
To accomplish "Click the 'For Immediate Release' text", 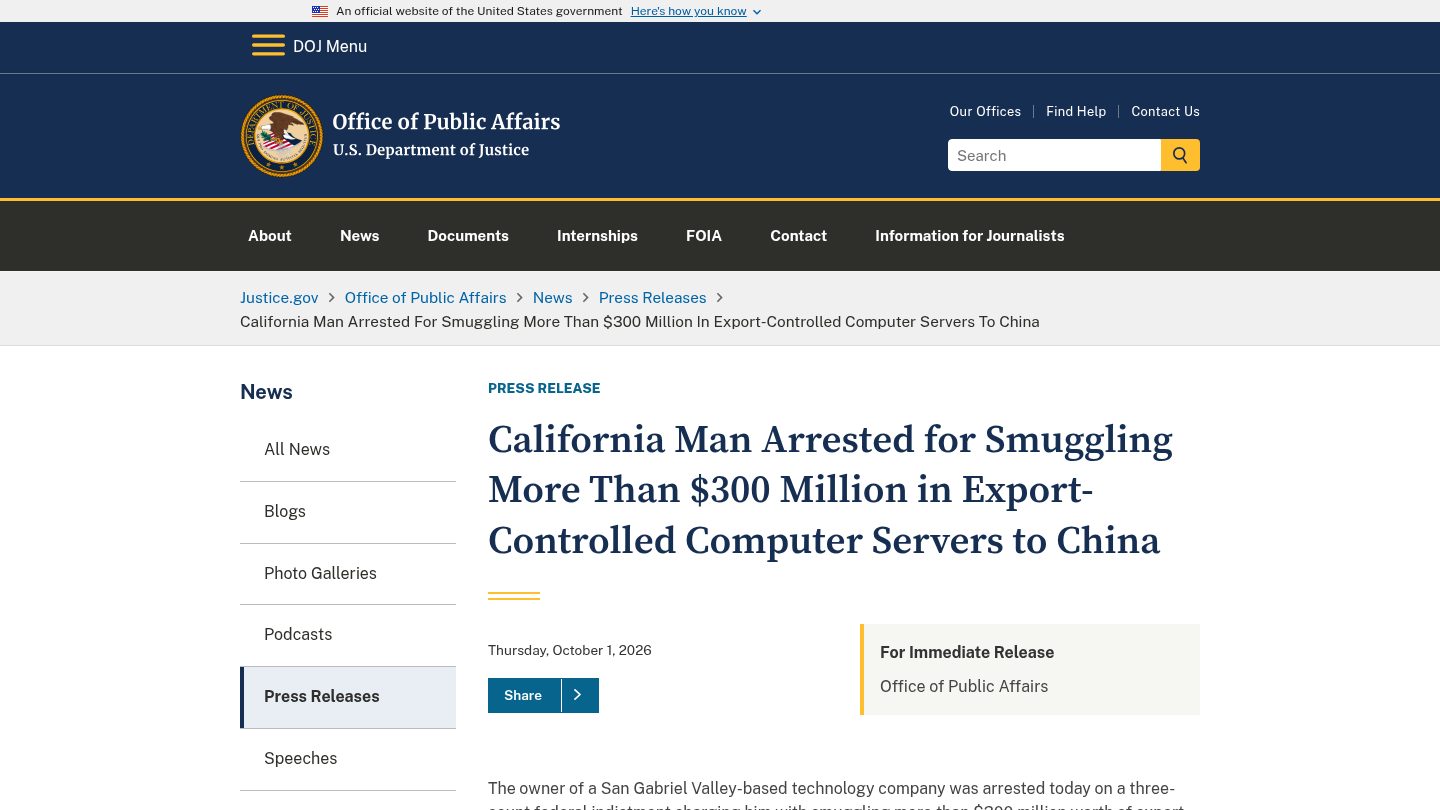I will 967,652.
